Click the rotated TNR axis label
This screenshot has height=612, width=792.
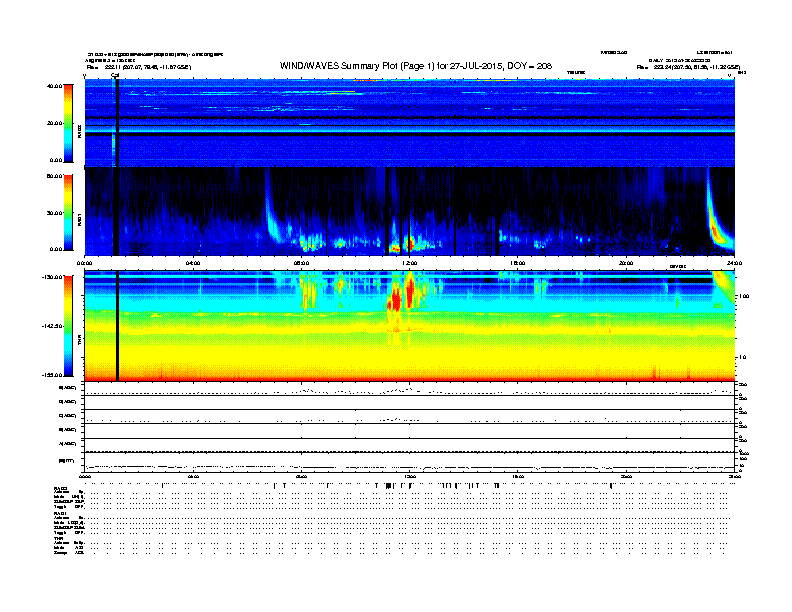[79, 341]
